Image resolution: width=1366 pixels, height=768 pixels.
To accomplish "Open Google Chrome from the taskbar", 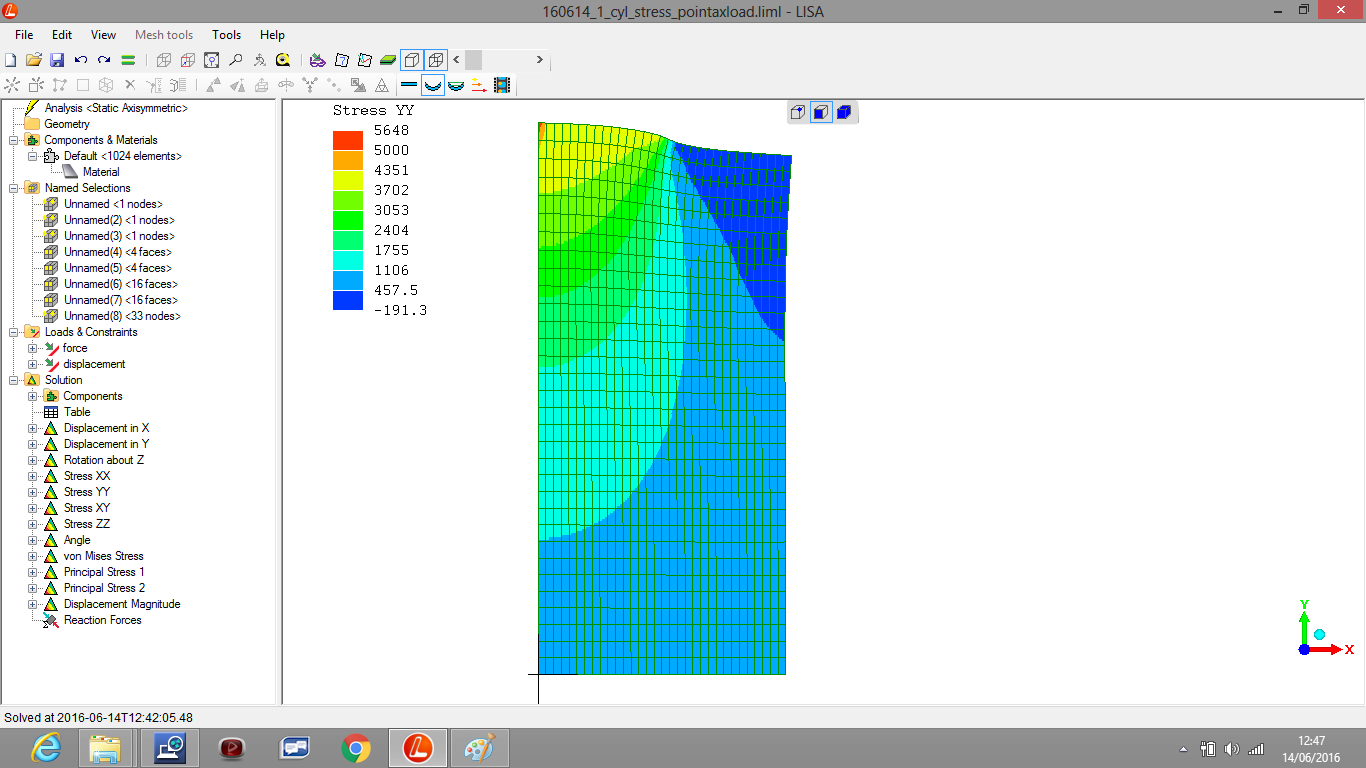I will point(355,748).
